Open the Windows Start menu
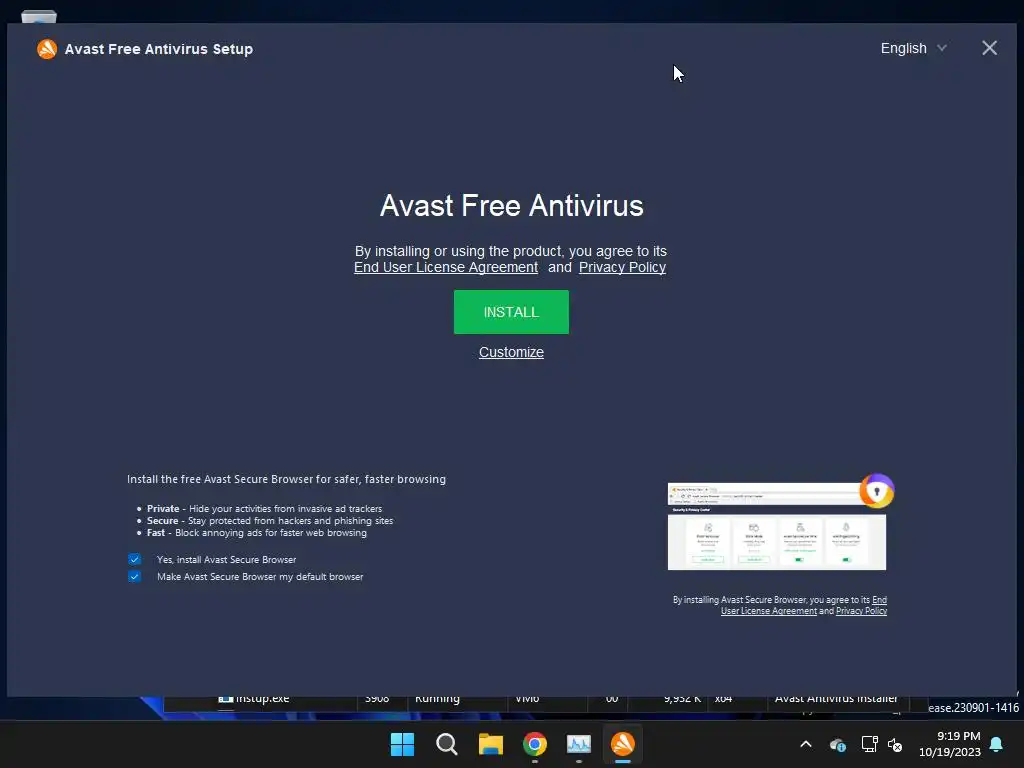This screenshot has height=768, width=1024. (402, 744)
